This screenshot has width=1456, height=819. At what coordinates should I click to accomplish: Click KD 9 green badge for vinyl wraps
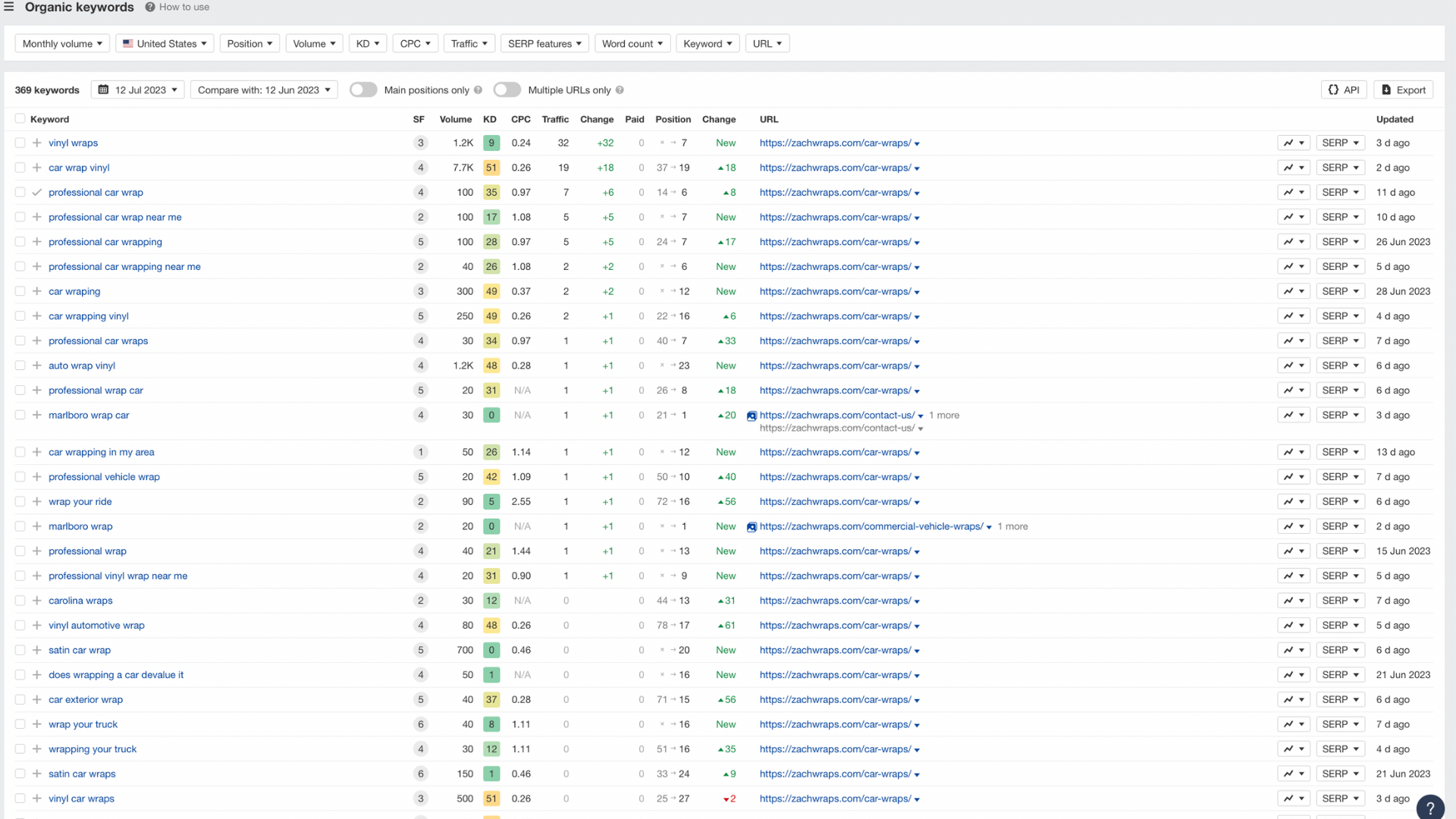click(x=491, y=143)
